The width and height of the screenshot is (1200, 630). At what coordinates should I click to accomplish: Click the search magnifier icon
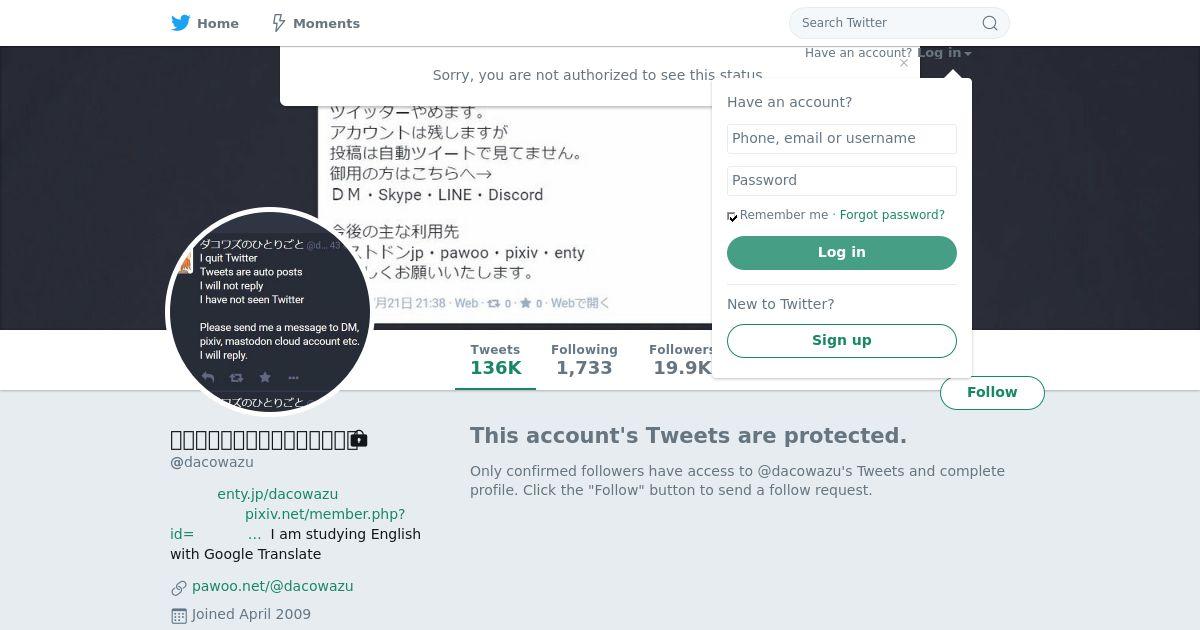click(989, 23)
